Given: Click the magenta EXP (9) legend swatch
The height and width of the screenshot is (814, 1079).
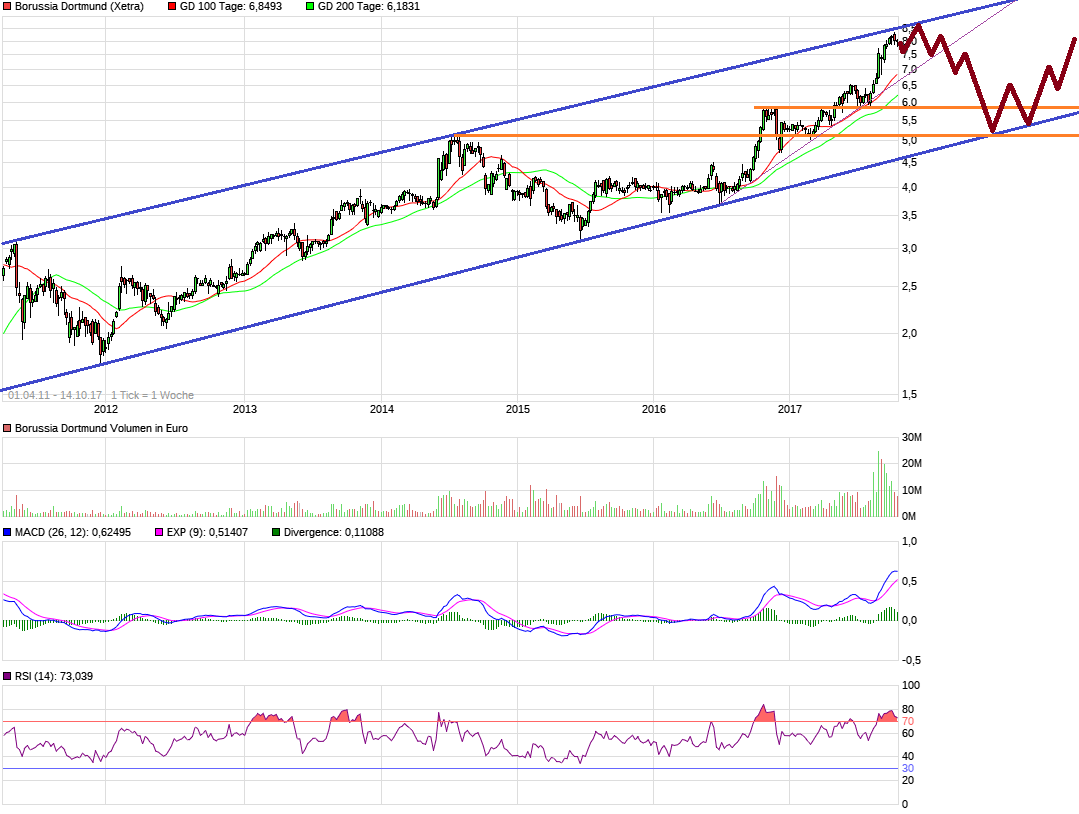Looking at the screenshot, I should (160, 532).
